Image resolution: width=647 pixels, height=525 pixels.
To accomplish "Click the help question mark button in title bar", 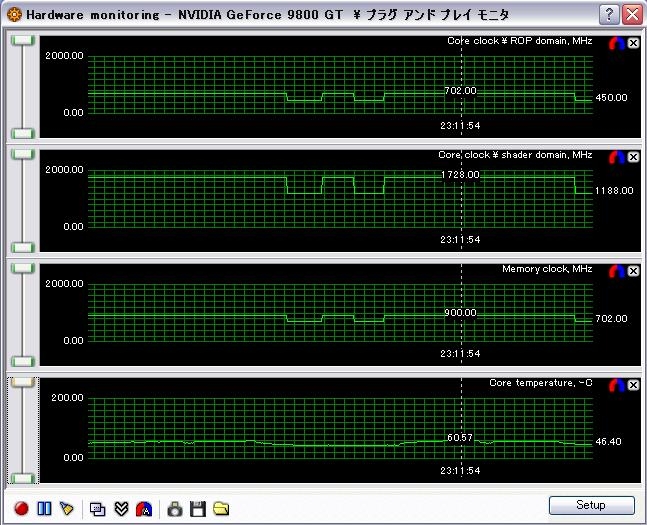I will [x=609, y=15].
